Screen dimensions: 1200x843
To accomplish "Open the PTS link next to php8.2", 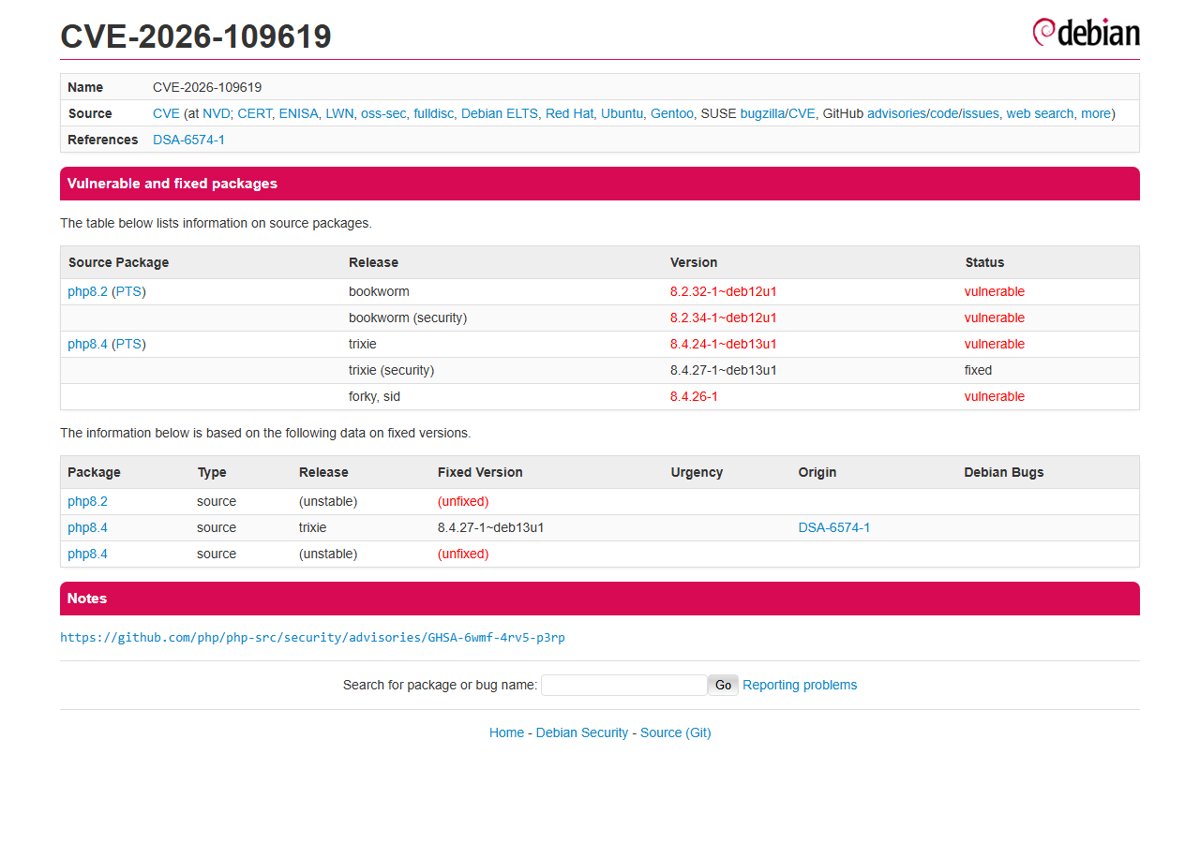I will point(129,292).
